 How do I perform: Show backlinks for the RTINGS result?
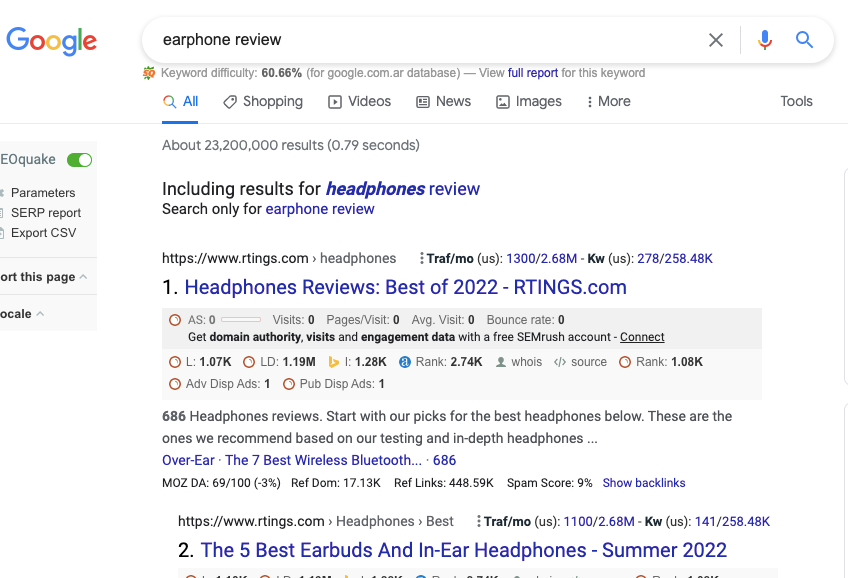[643, 483]
